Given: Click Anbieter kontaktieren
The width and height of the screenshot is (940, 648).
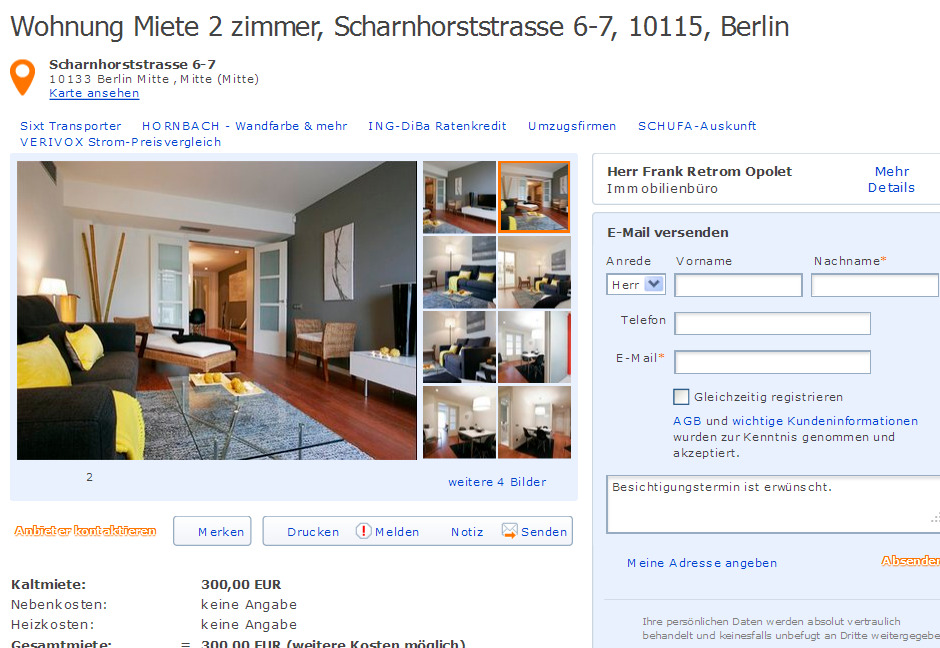Looking at the screenshot, I should pos(85,531).
